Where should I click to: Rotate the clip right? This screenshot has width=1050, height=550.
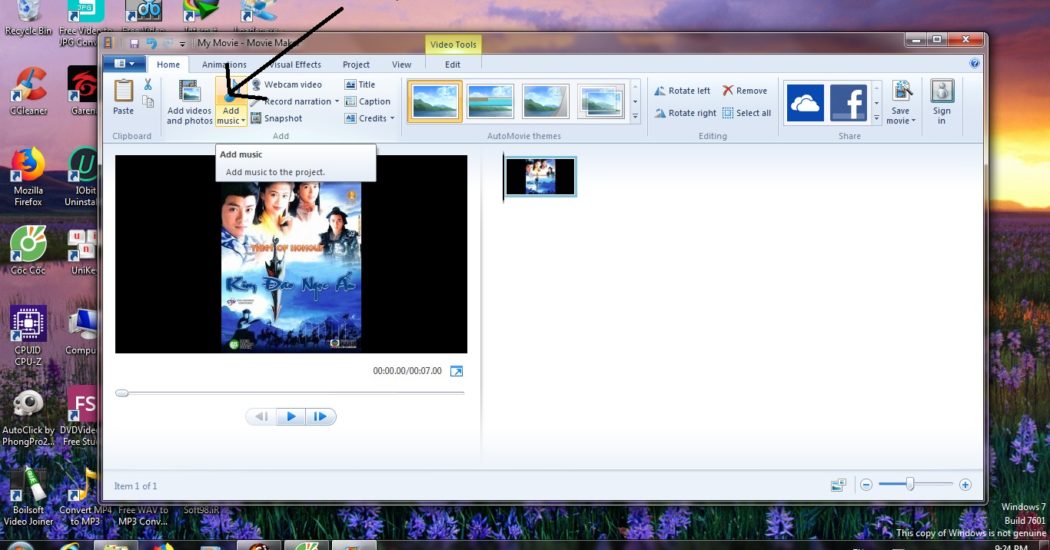(x=685, y=113)
